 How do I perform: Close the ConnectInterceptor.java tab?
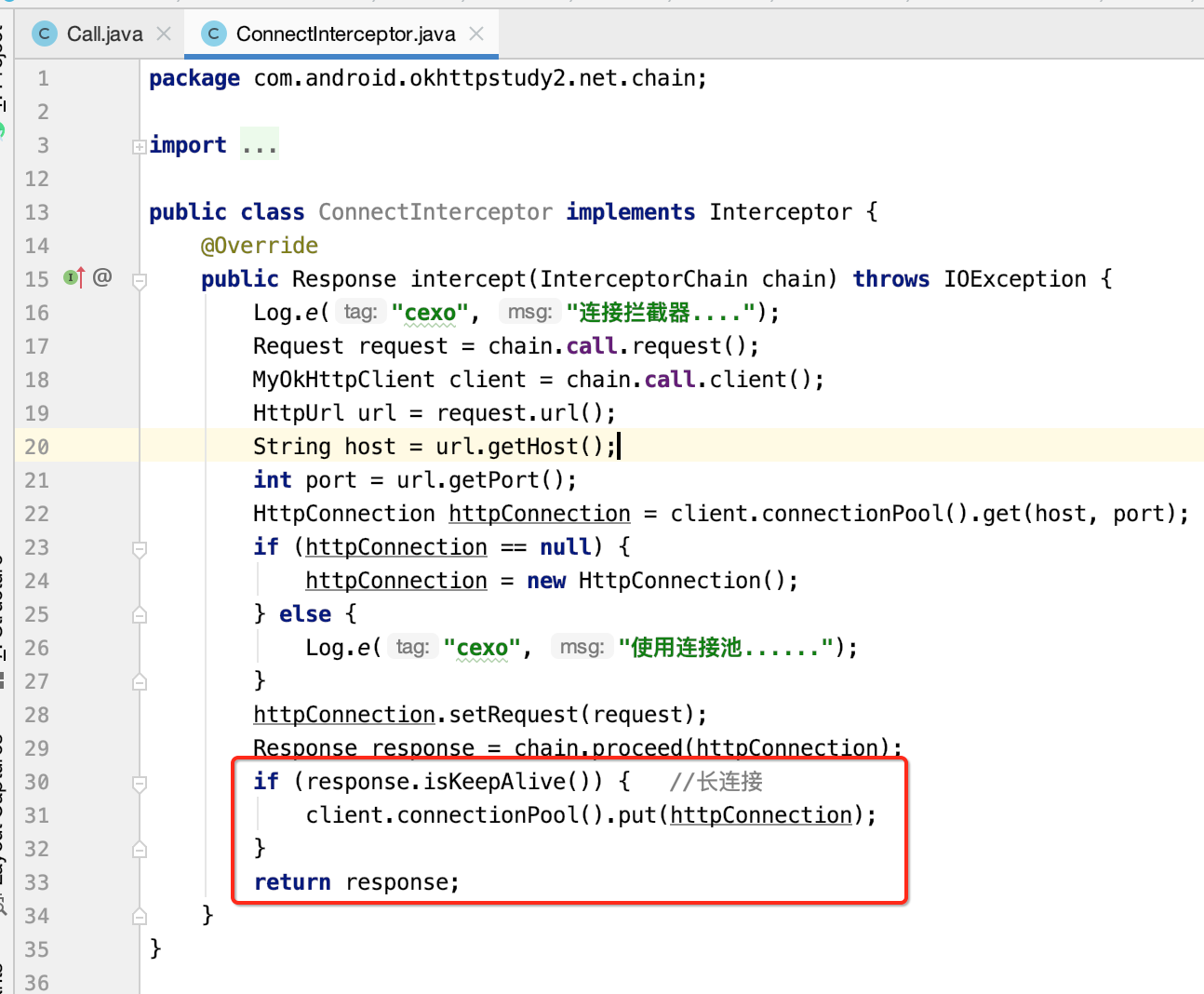(x=476, y=34)
